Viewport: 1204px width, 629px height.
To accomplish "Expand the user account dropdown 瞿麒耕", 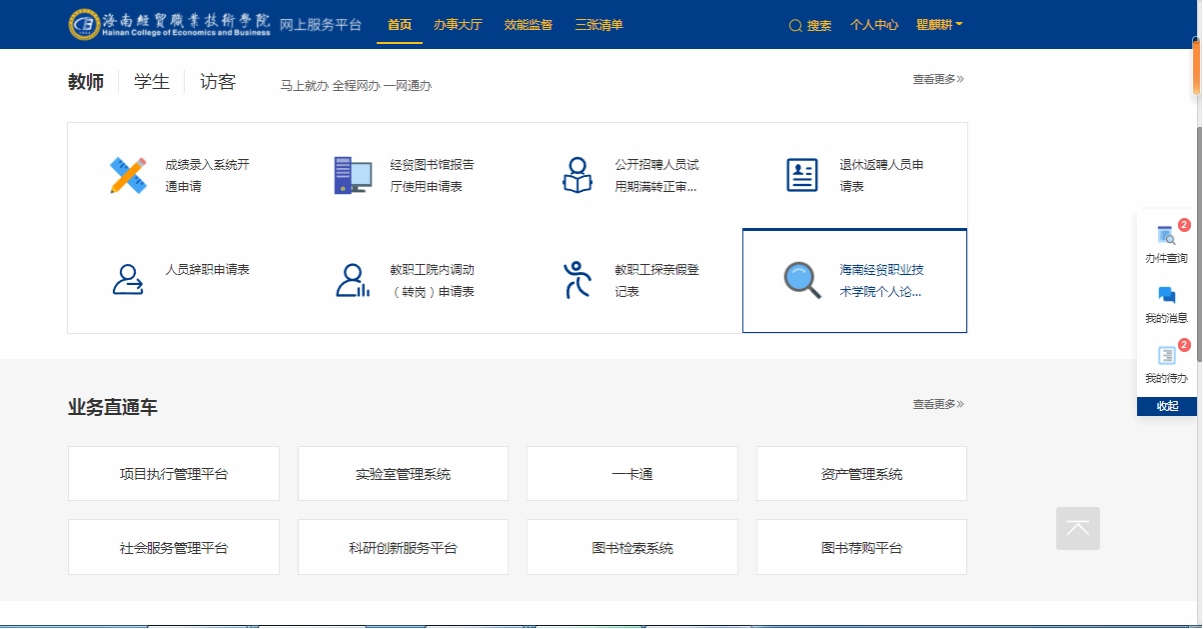I will (939, 25).
